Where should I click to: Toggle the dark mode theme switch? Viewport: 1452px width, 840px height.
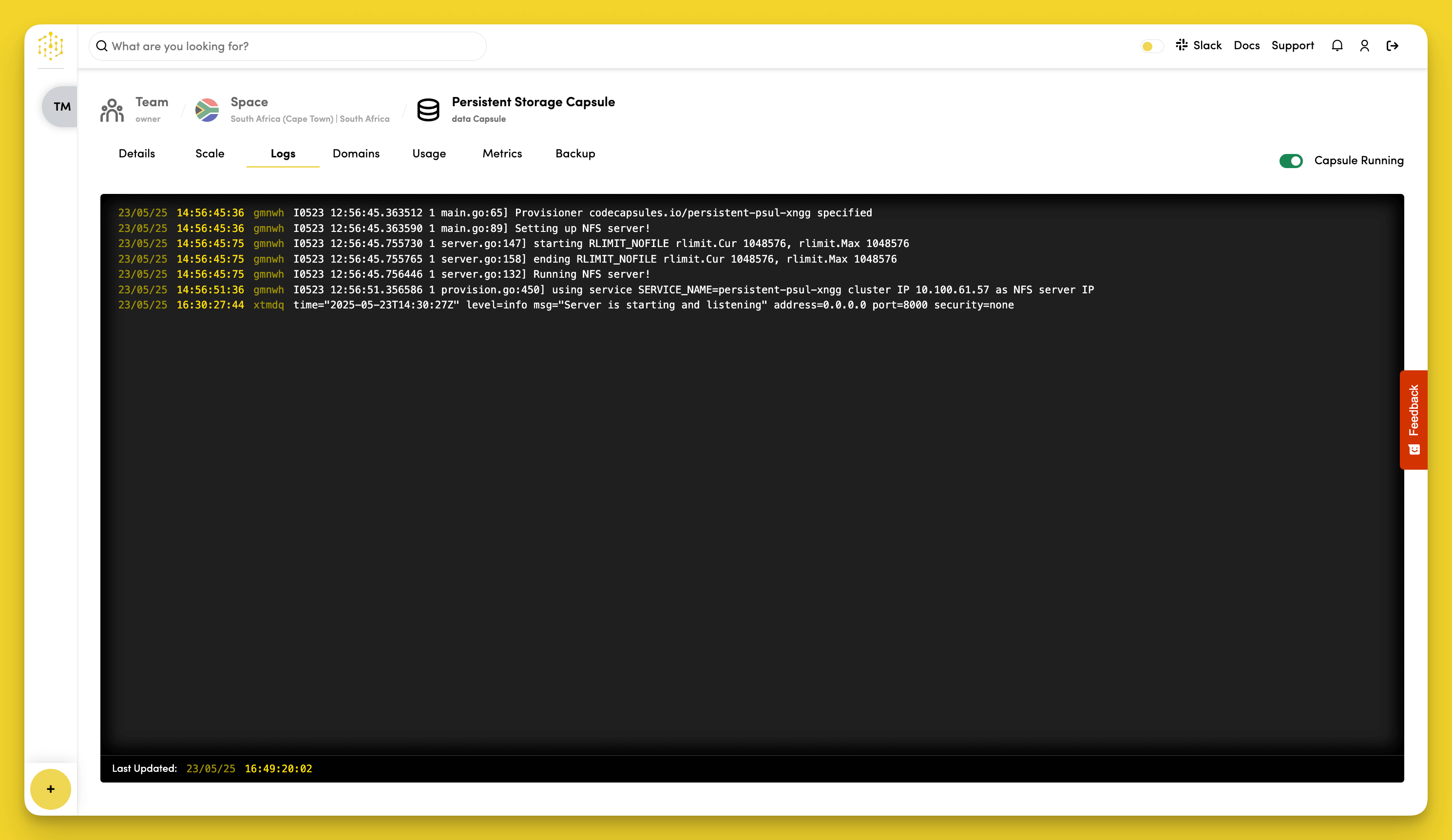point(1152,46)
